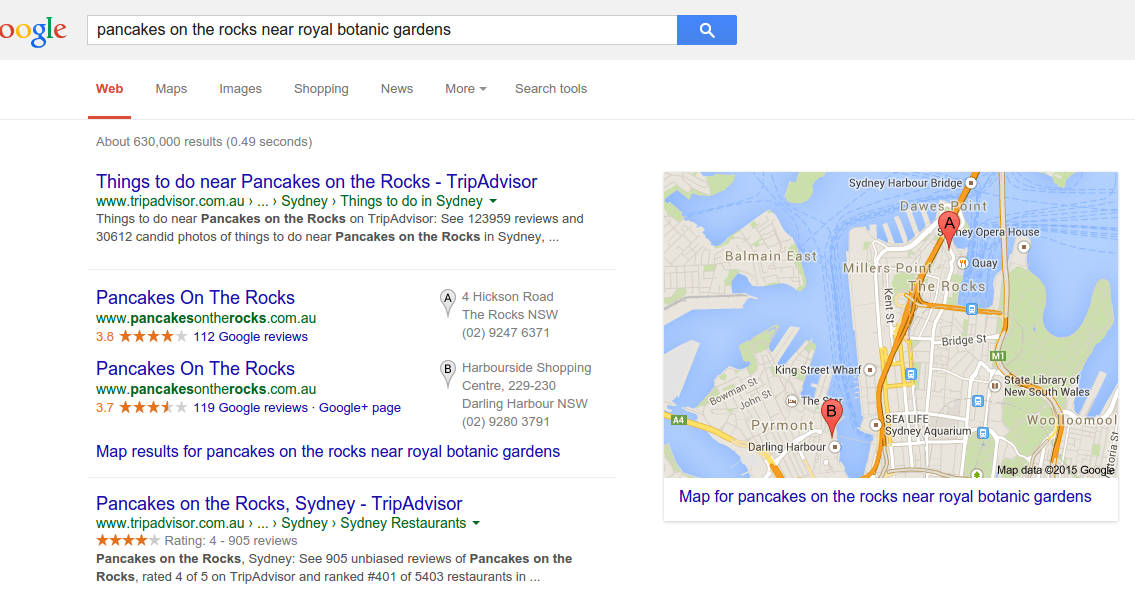Click the King Street Wharf marker on map
Image resolution: width=1135 pixels, height=596 pixels.
(870, 370)
